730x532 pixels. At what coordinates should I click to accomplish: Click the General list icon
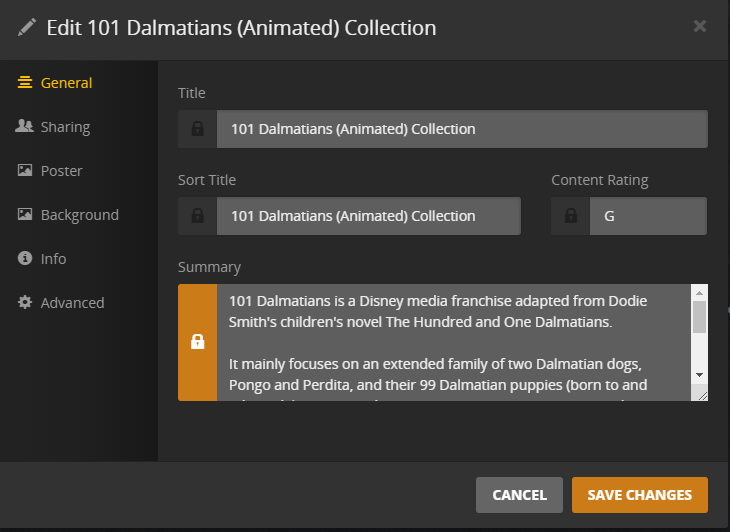pos(25,82)
